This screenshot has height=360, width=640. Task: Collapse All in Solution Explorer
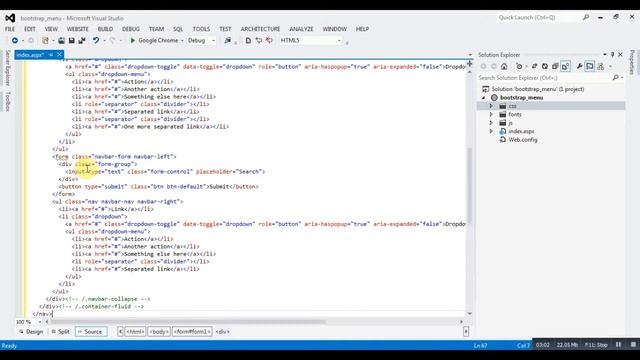pyautogui.click(x=555, y=66)
